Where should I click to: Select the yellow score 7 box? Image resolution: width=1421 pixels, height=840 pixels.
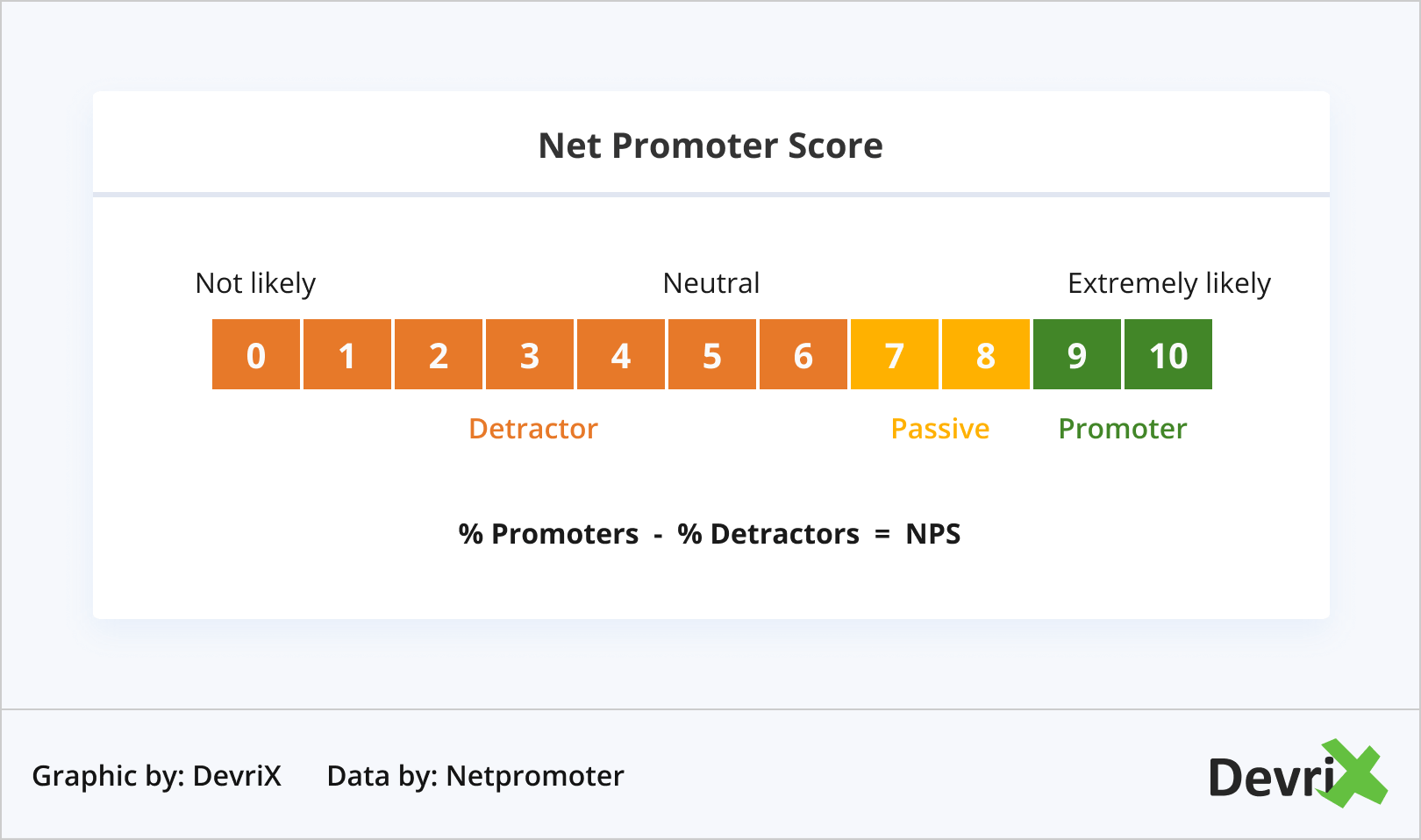895,354
